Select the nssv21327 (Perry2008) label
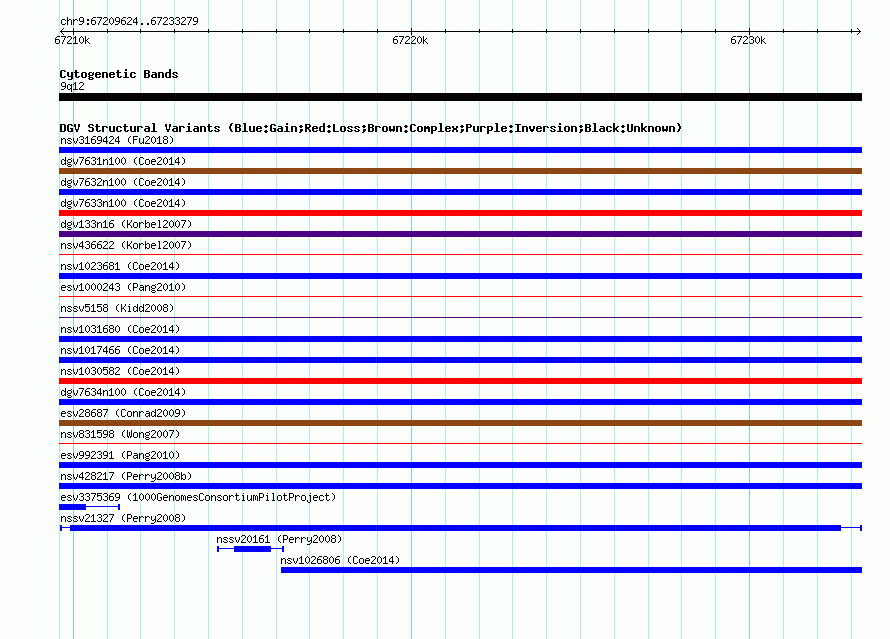This screenshot has height=639, width=890. click(x=123, y=518)
